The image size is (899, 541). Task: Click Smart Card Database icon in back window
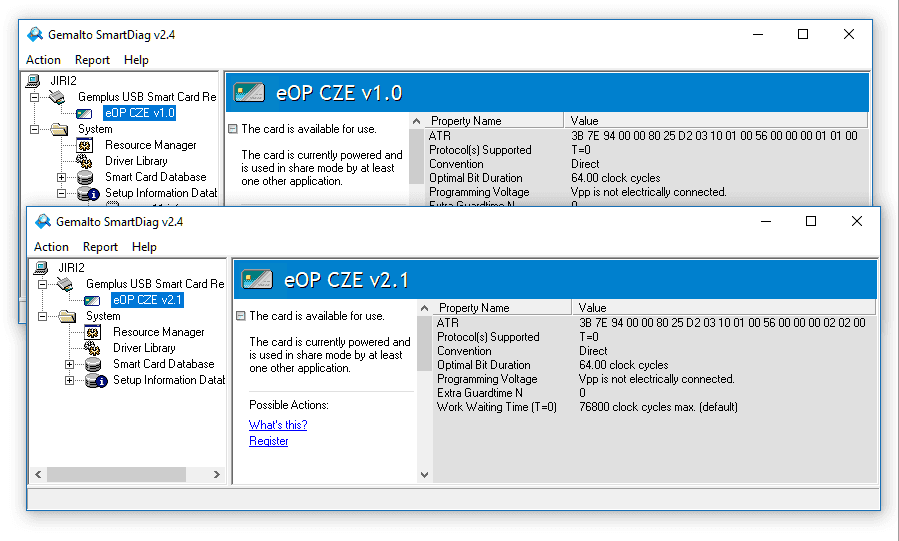[x=84, y=178]
